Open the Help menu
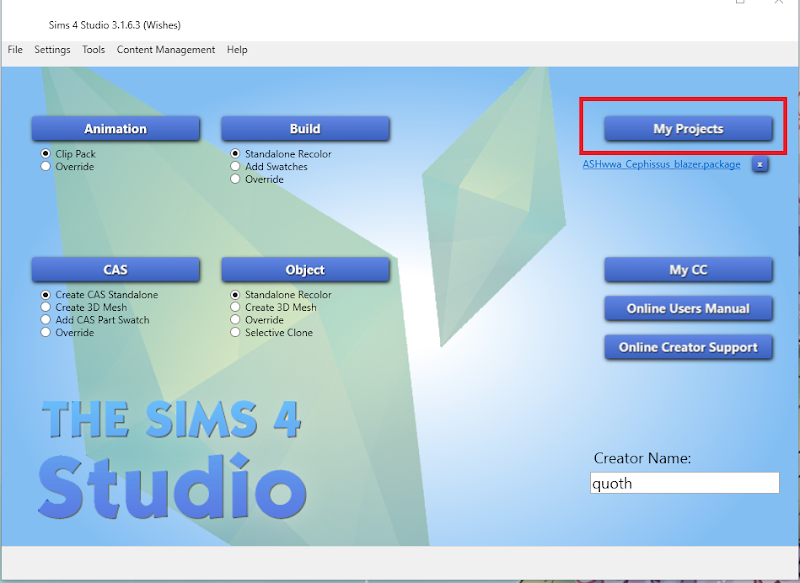Screen dimensions: 800x583 tap(237, 49)
